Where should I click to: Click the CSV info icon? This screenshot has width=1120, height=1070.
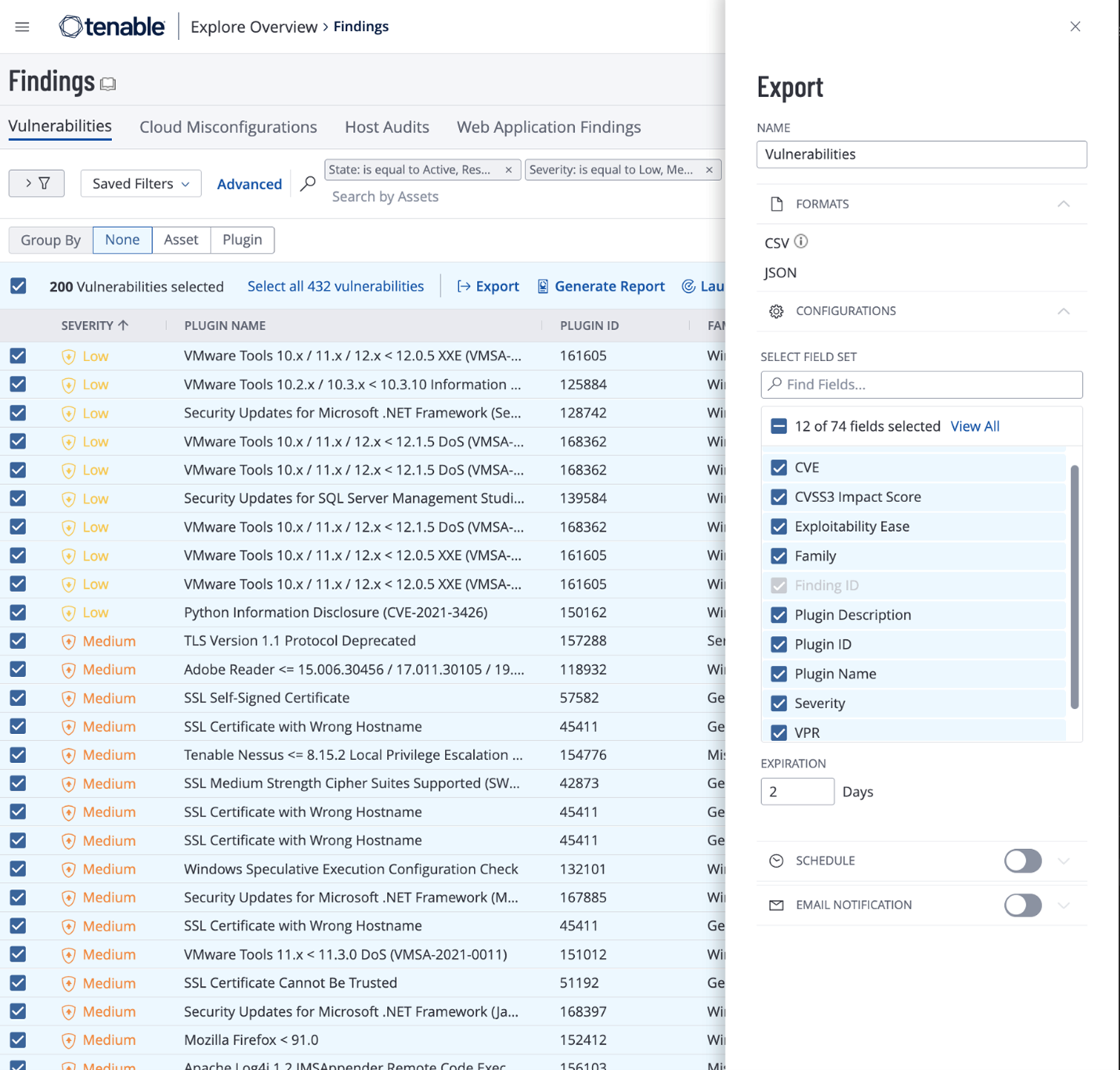point(800,241)
